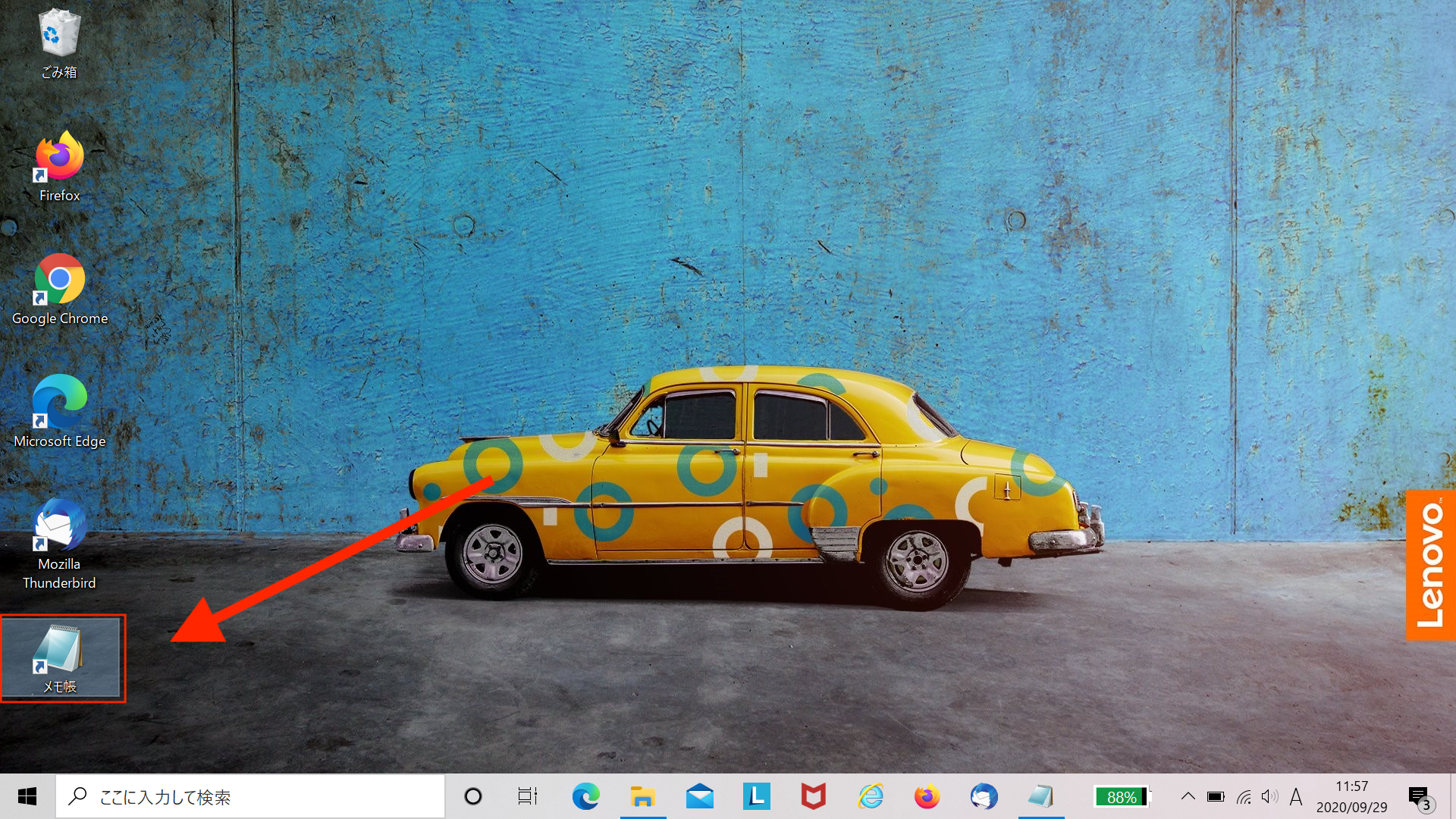Image resolution: width=1456 pixels, height=819 pixels.
Task: Open the Mail app on taskbar
Action: (x=699, y=796)
